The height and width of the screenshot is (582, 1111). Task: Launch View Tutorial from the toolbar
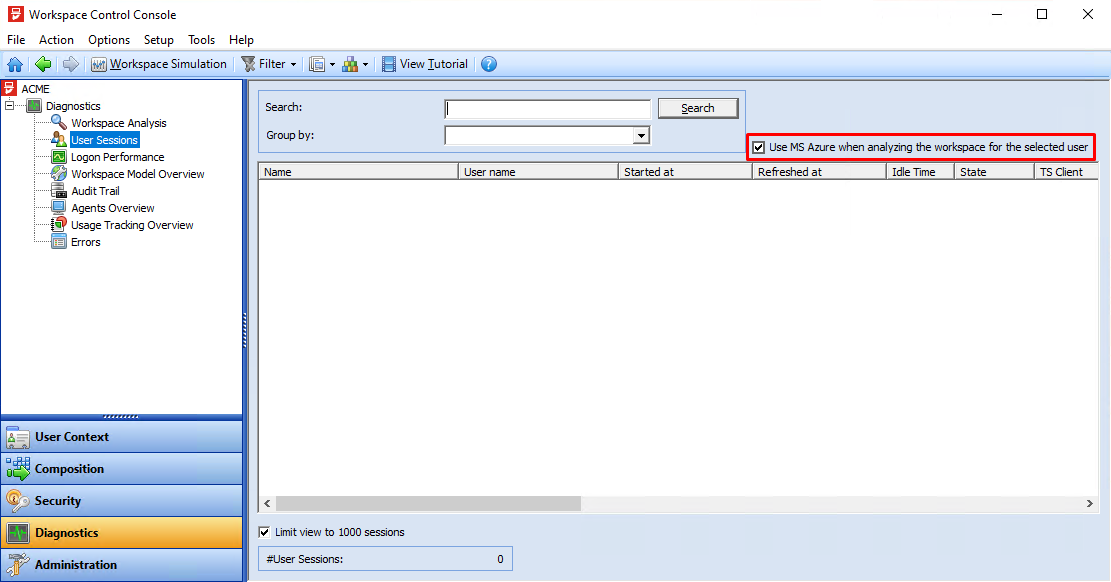[x=425, y=65]
